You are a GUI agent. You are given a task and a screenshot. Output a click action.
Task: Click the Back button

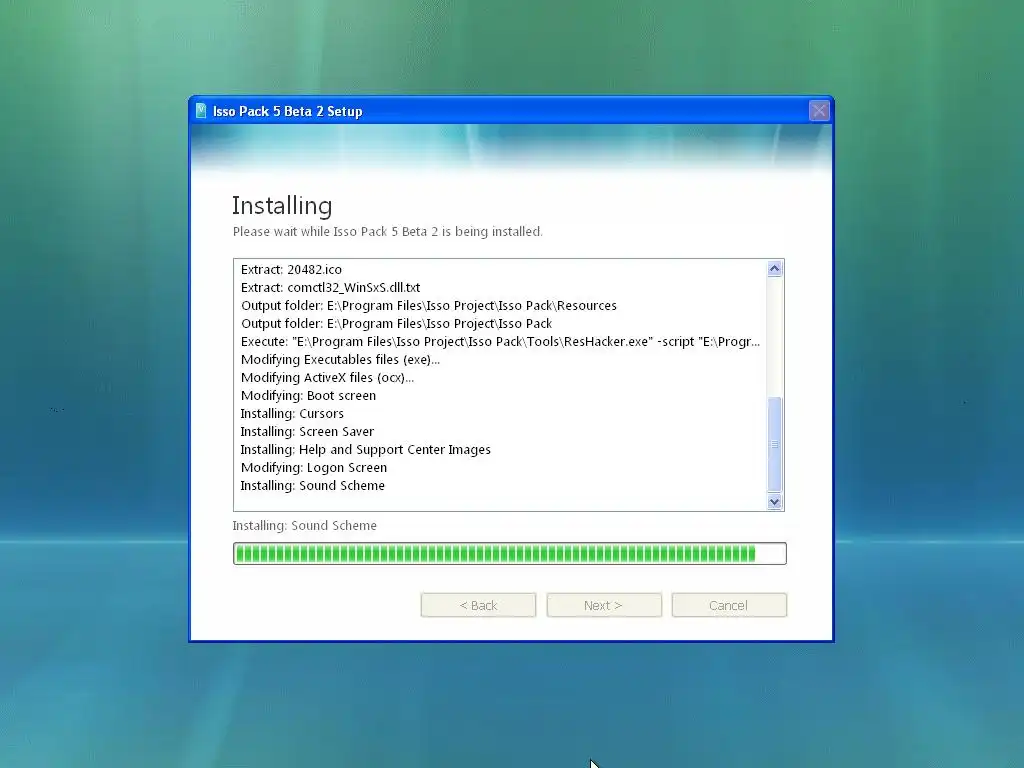(478, 605)
